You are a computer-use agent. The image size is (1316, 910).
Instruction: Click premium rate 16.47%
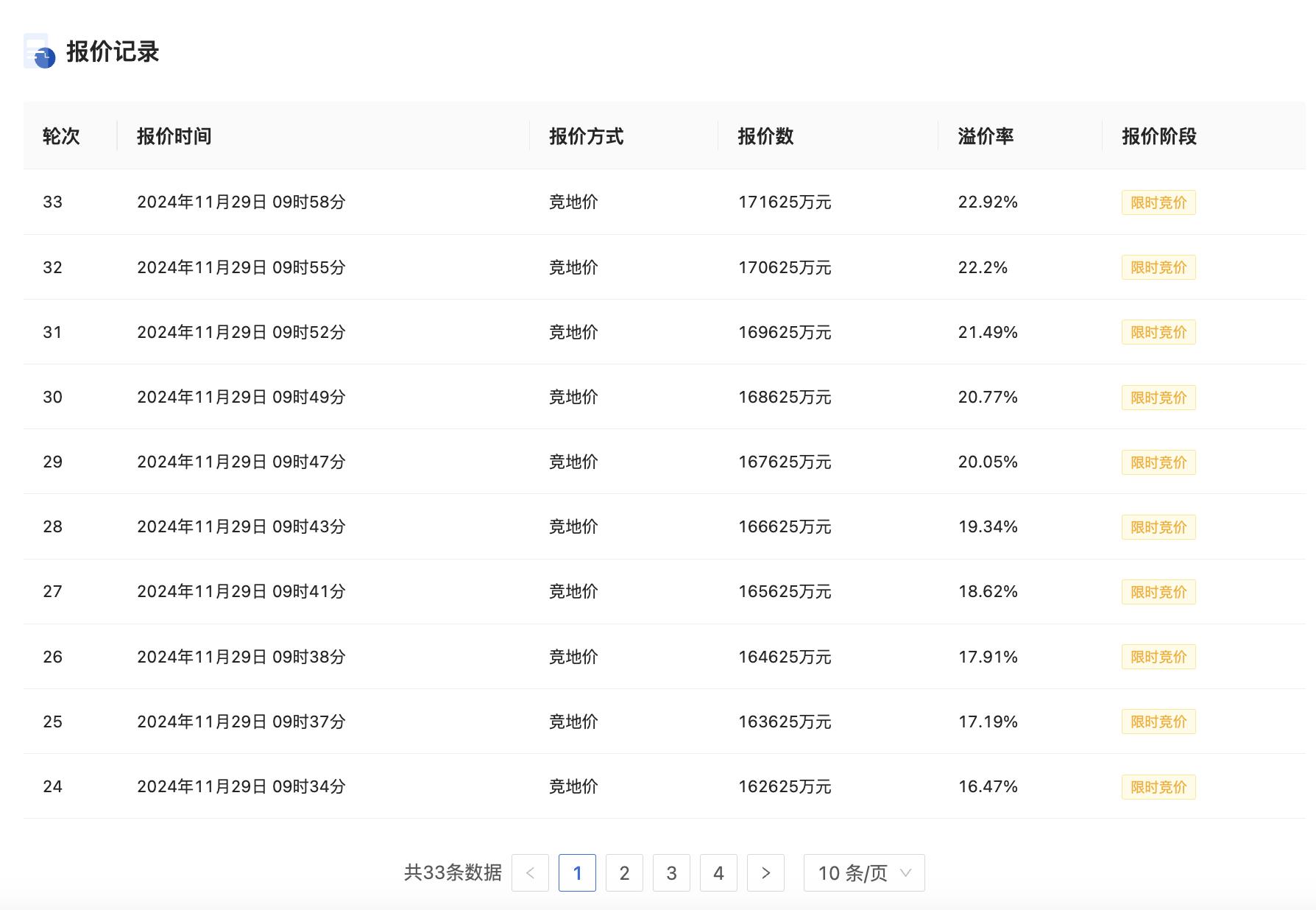tap(988, 786)
